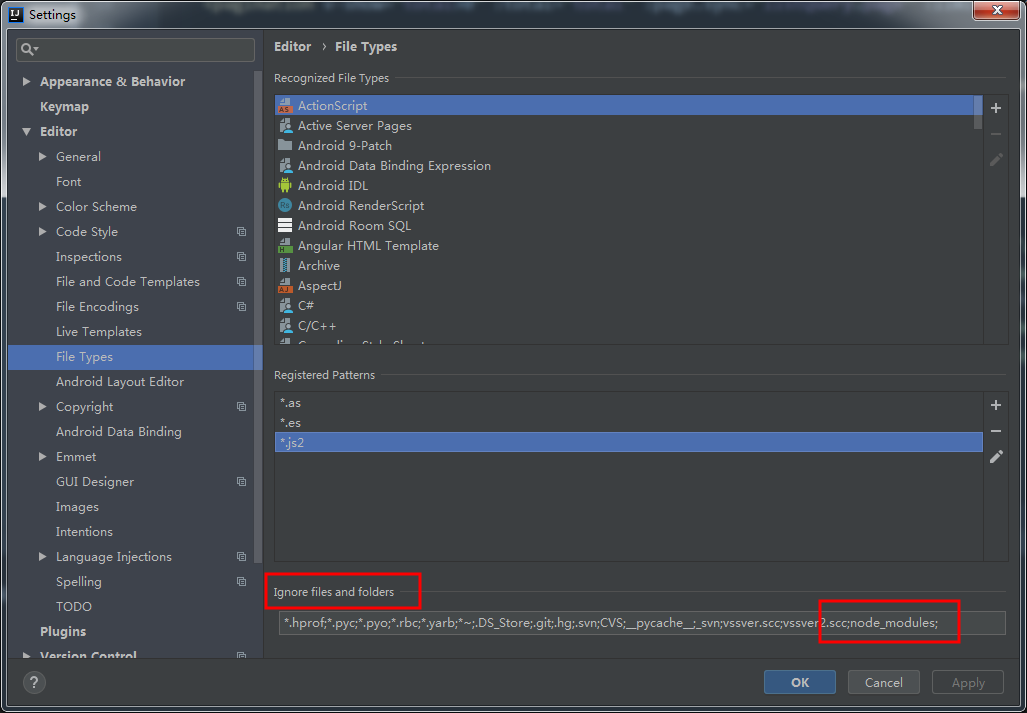
Task: Edit the selected file type via pencil icon
Action: 995,159
